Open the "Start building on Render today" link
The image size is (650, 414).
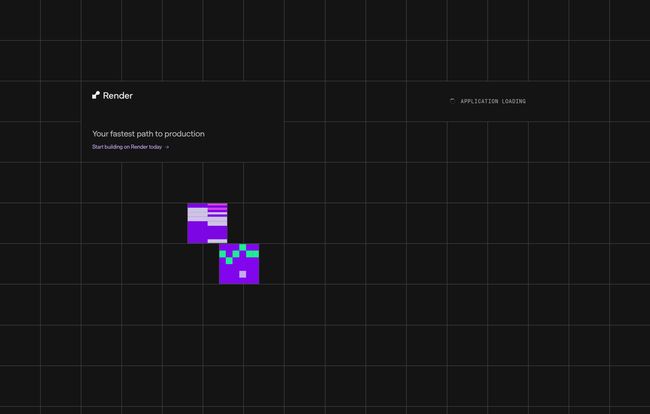131,147
